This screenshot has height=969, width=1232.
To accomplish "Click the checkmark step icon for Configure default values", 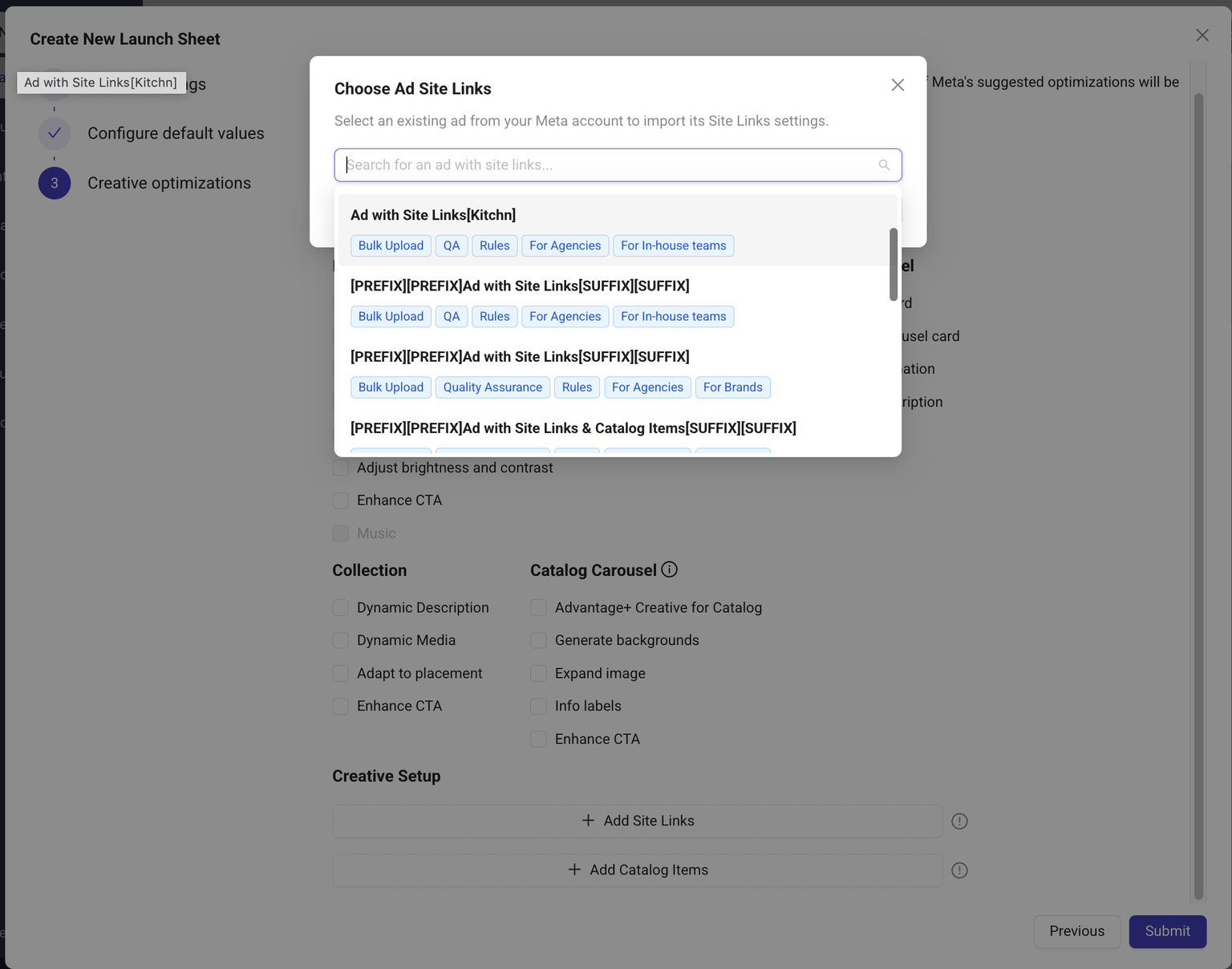I will pos(55,133).
